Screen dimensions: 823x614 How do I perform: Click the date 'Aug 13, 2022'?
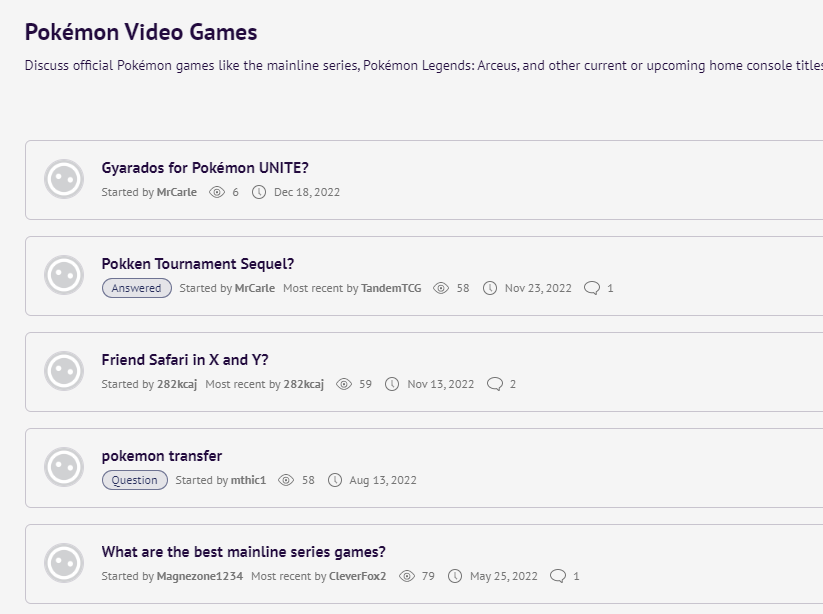383,481
